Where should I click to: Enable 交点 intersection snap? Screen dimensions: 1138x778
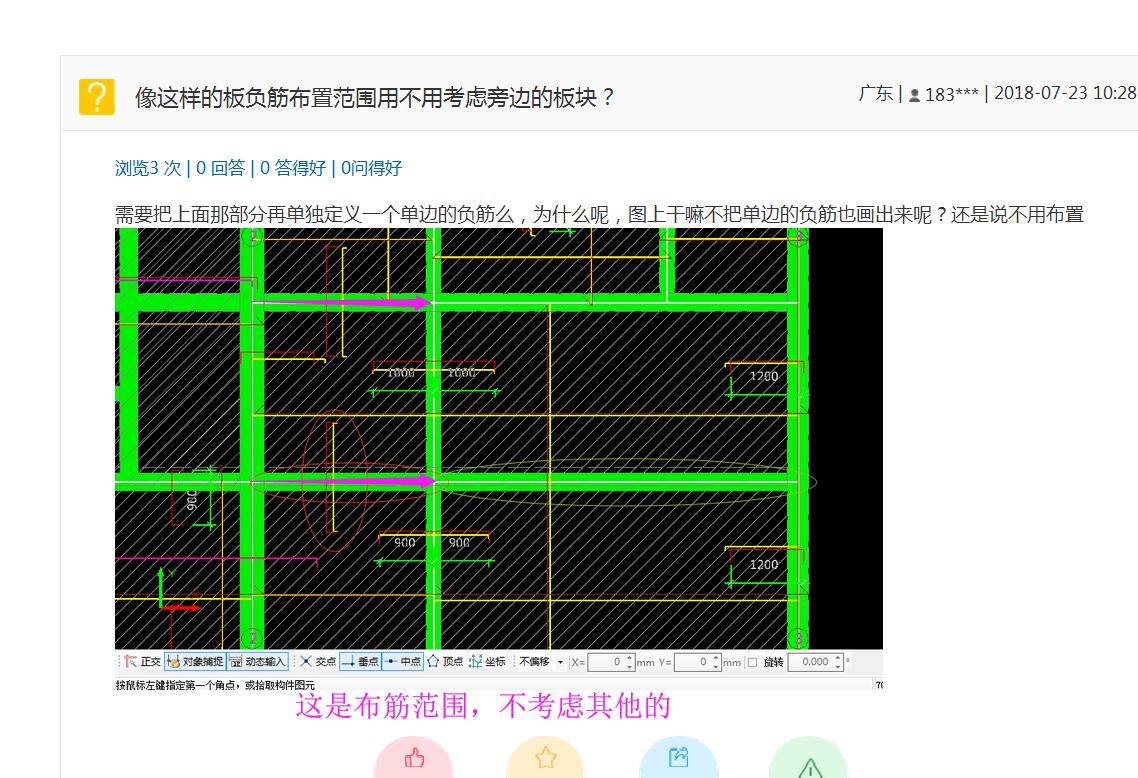(x=318, y=662)
